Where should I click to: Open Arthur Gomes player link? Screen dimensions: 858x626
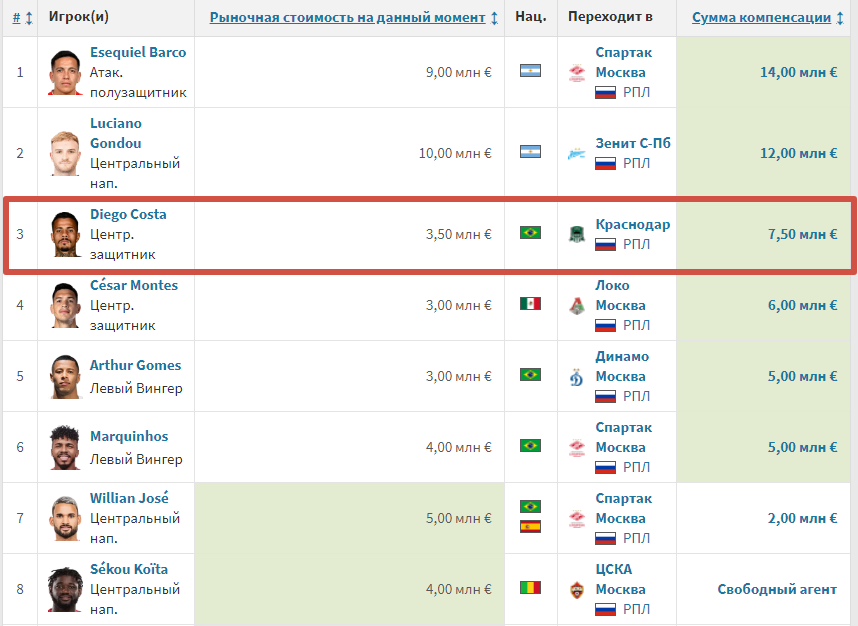(x=135, y=365)
